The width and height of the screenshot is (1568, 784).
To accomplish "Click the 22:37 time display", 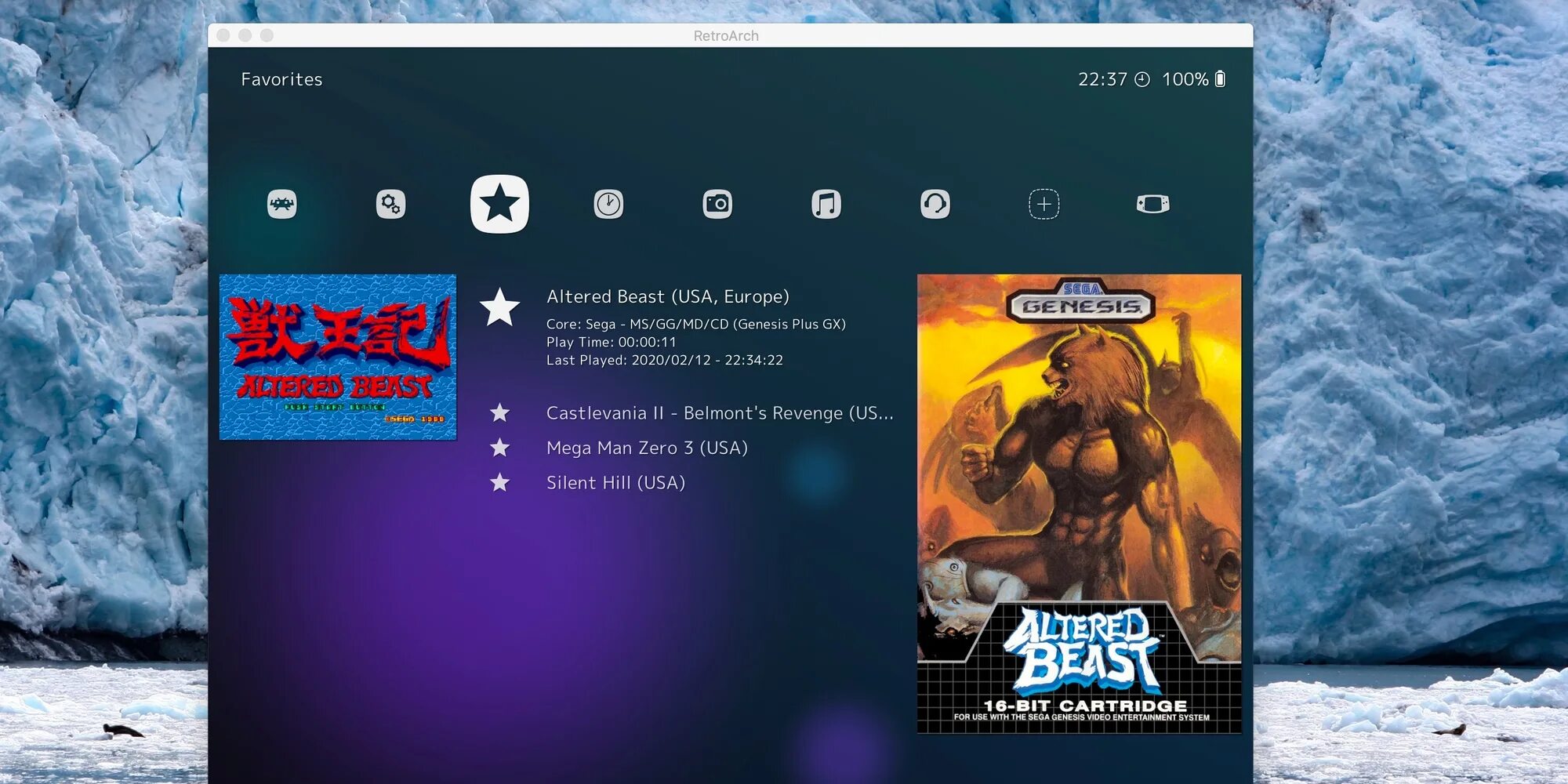I will coord(1102,79).
